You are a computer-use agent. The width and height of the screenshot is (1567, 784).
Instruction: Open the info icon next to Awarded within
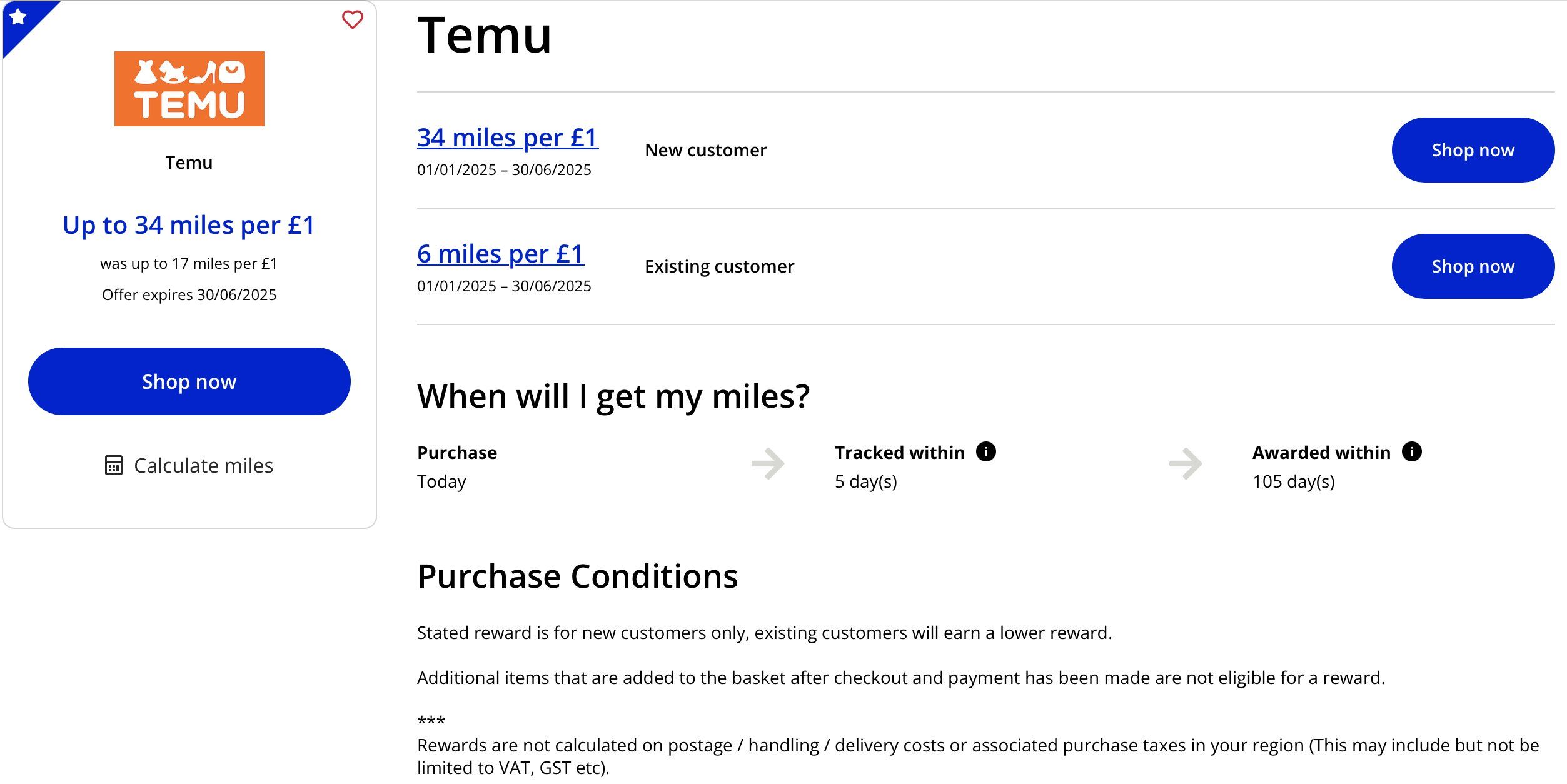pos(1411,451)
